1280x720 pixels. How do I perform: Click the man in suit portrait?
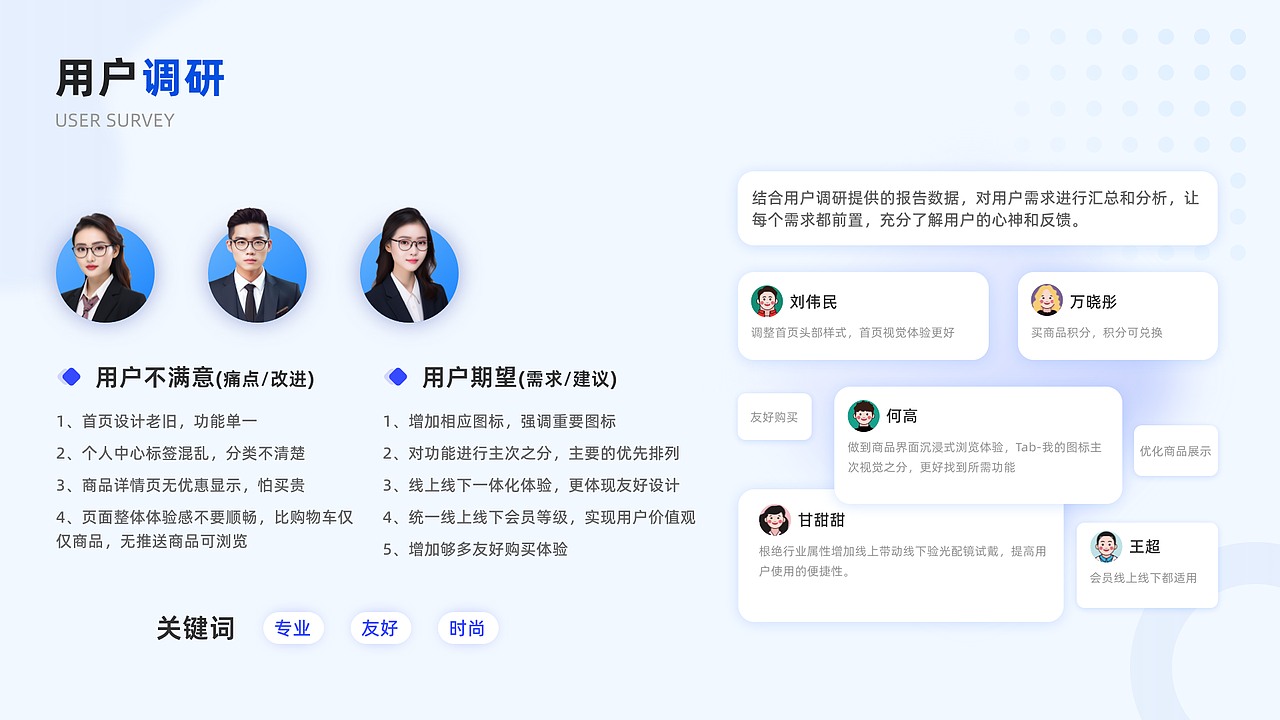coord(257,266)
